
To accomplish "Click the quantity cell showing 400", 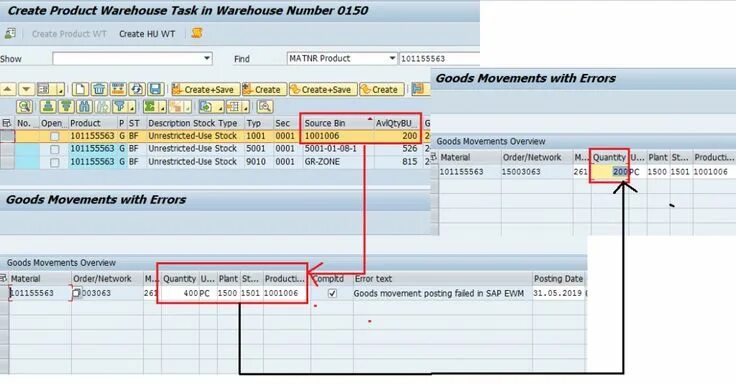I will pos(180,293).
